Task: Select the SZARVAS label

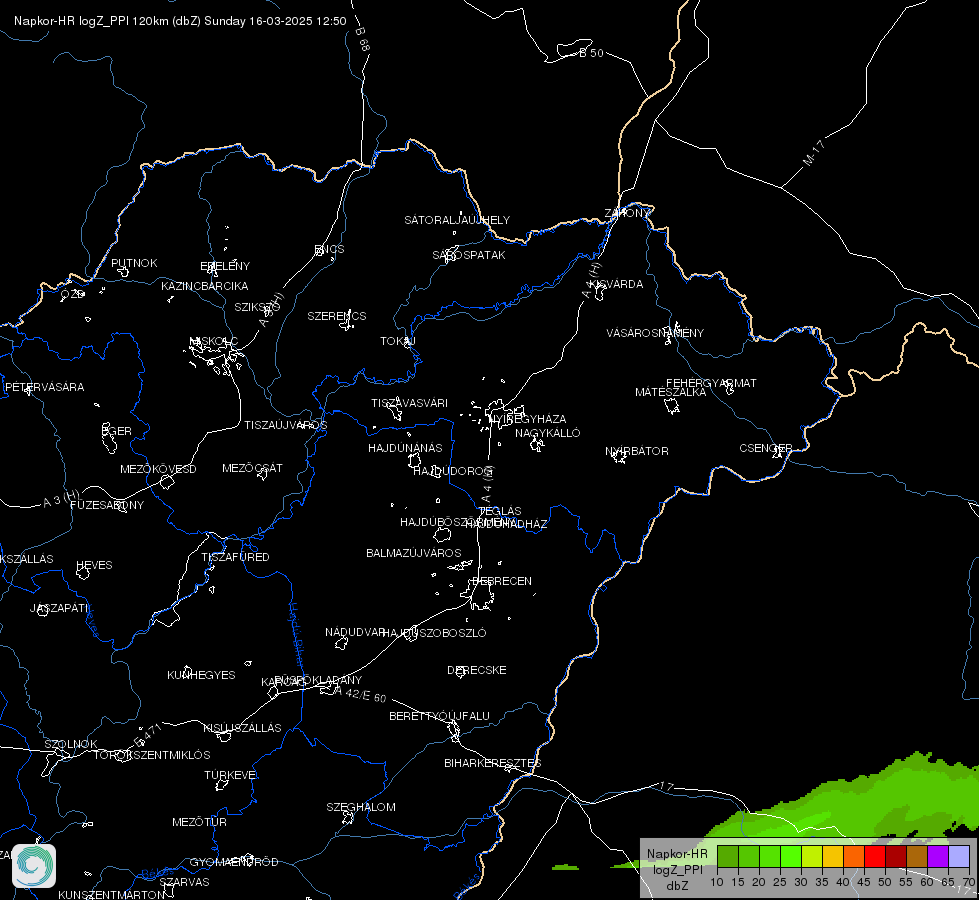Action: point(184,882)
